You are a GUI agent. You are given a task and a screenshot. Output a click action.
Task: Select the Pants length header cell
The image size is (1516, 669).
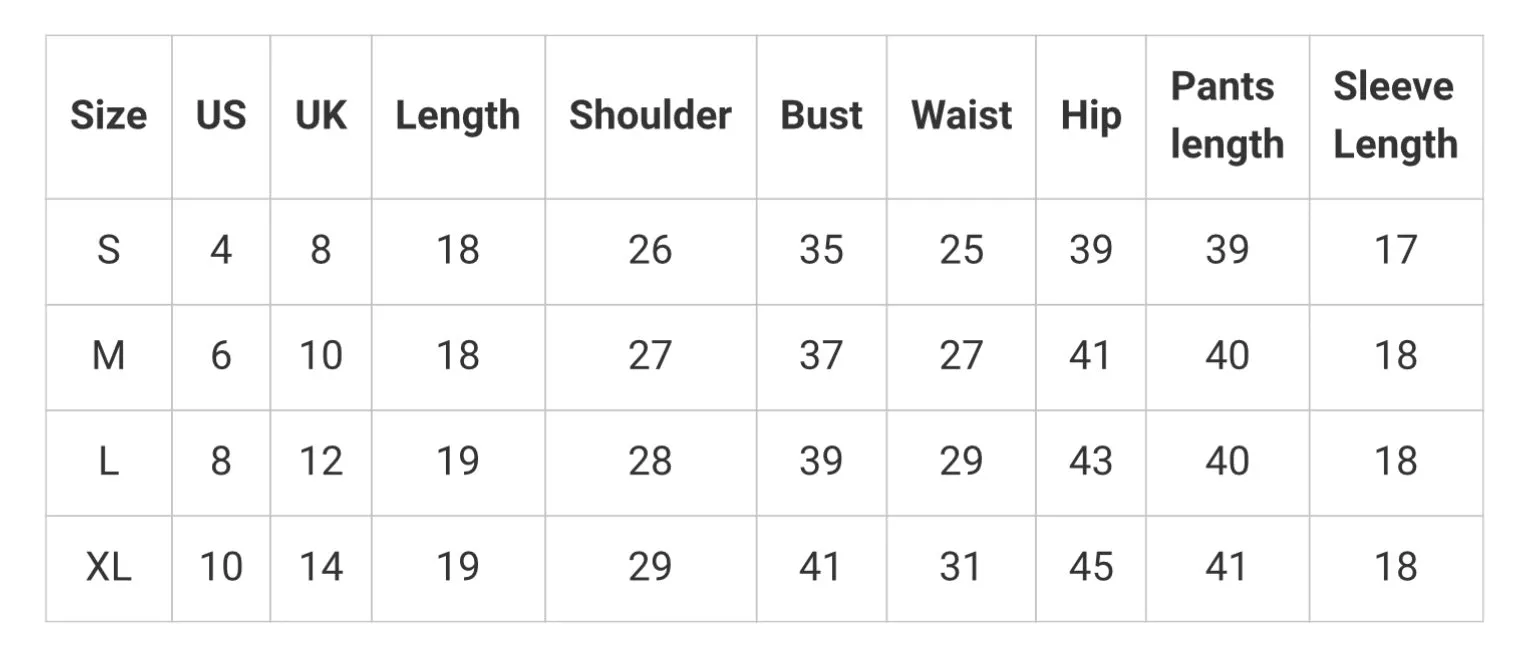point(1227,116)
